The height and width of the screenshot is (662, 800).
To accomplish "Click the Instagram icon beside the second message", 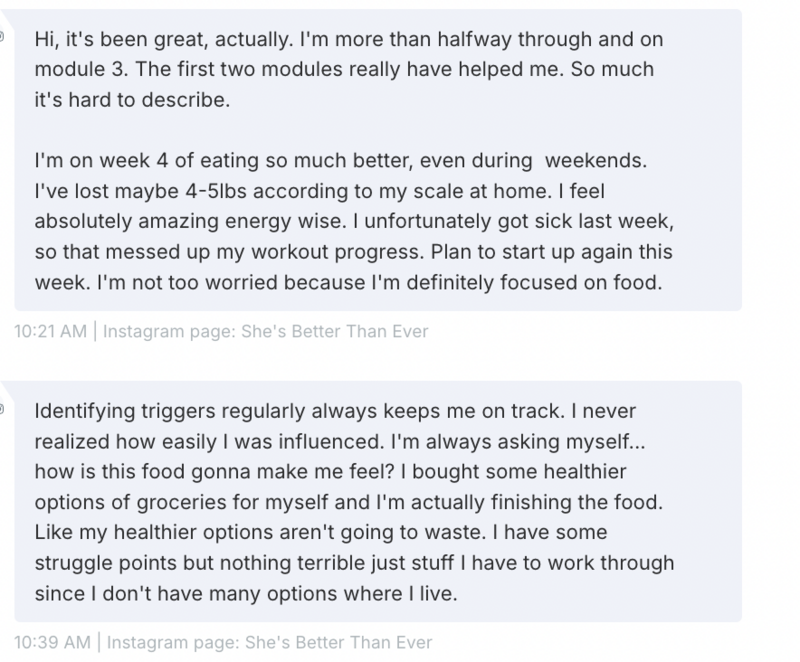I will coord(3,410).
